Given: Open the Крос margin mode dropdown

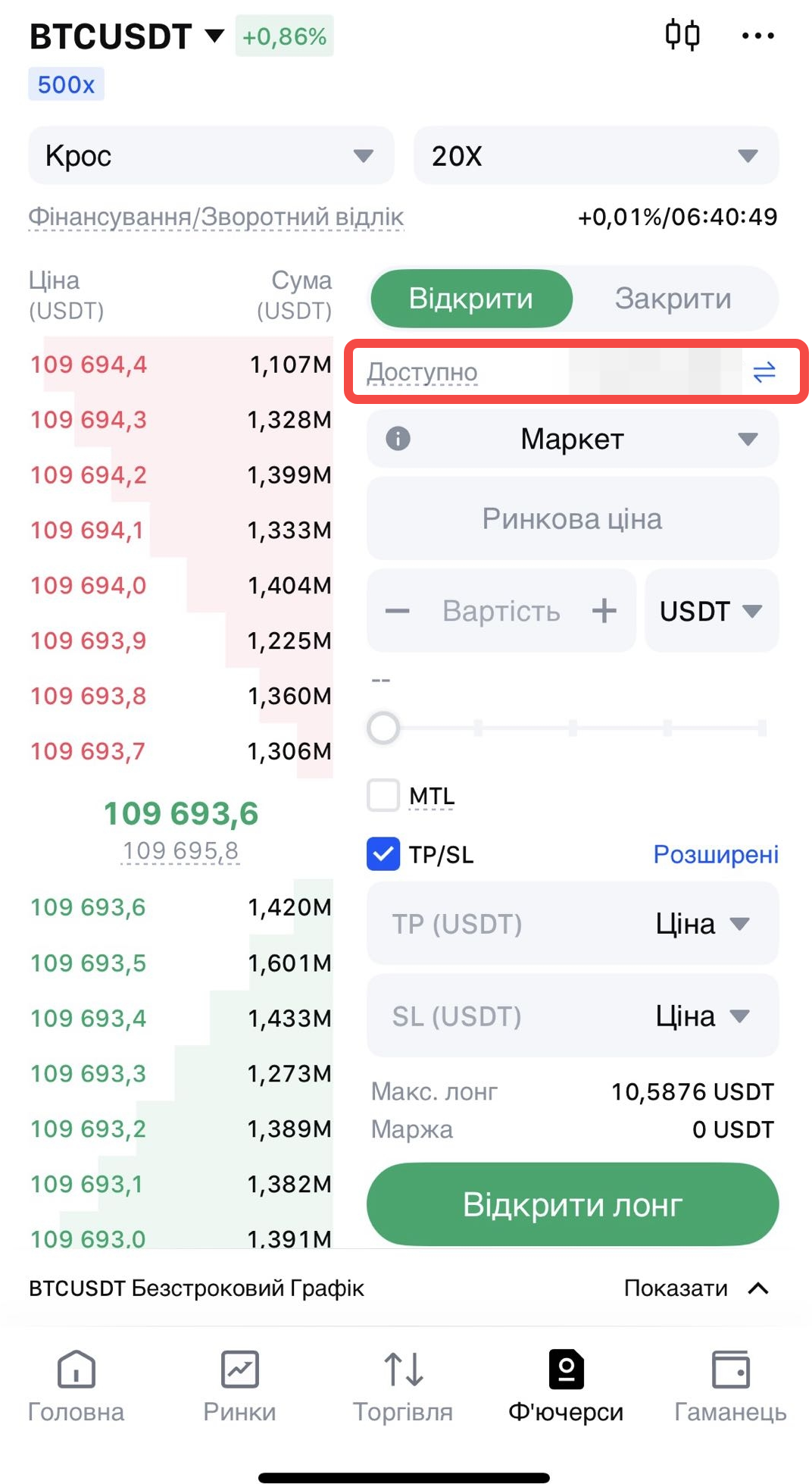Looking at the screenshot, I should pyautogui.click(x=211, y=156).
